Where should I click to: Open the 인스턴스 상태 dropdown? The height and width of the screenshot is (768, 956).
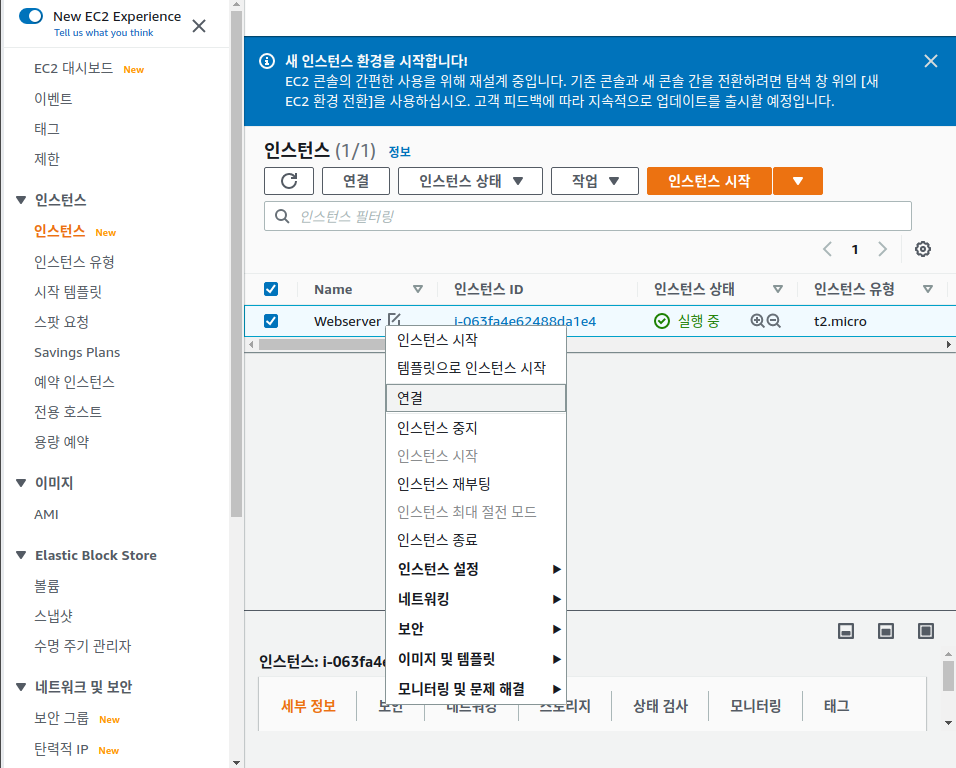point(470,181)
